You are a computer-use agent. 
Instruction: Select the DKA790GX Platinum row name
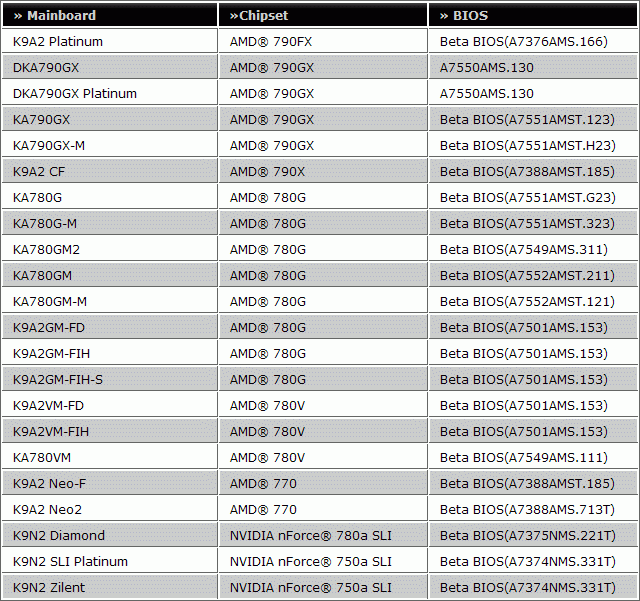[x=75, y=94]
